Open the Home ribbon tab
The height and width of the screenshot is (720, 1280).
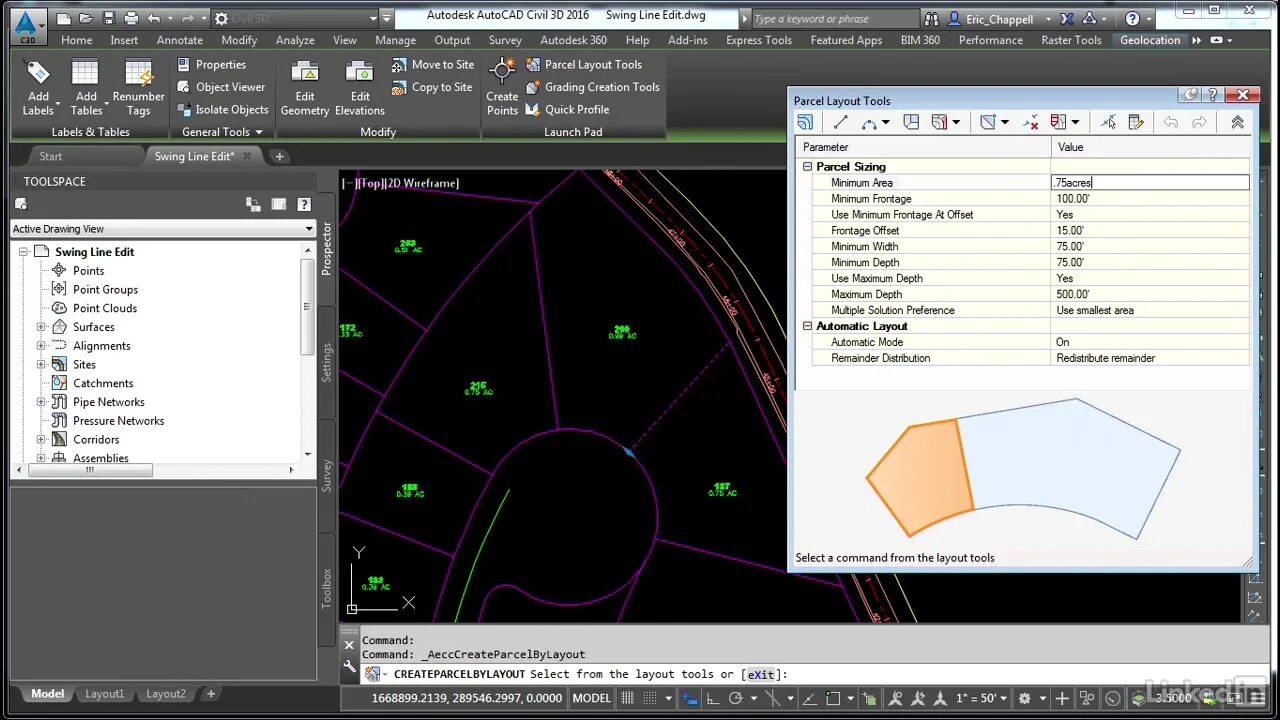pyautogui.click(x=76, y=40)
